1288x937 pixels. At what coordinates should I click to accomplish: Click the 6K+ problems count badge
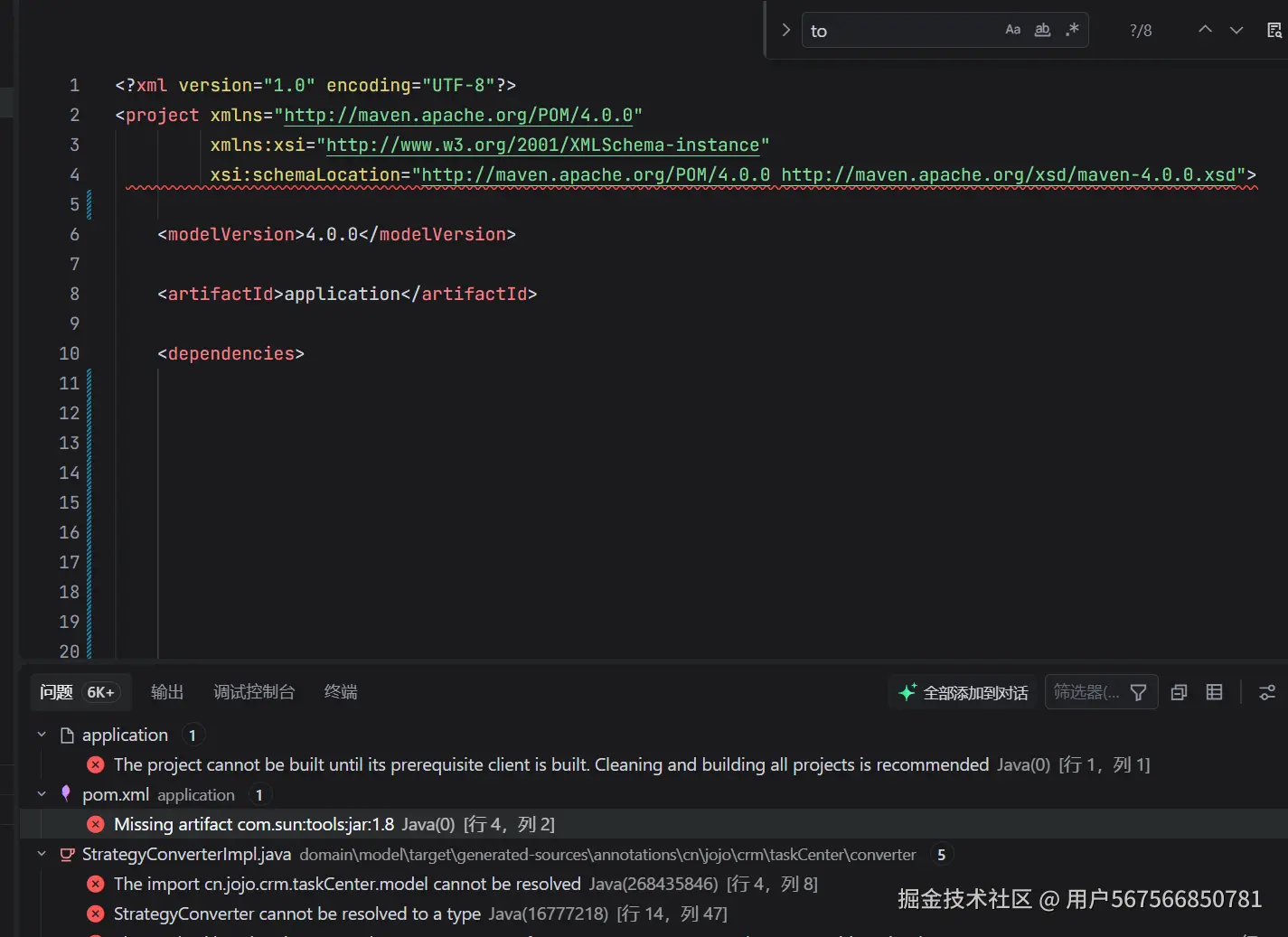(100, 692)
